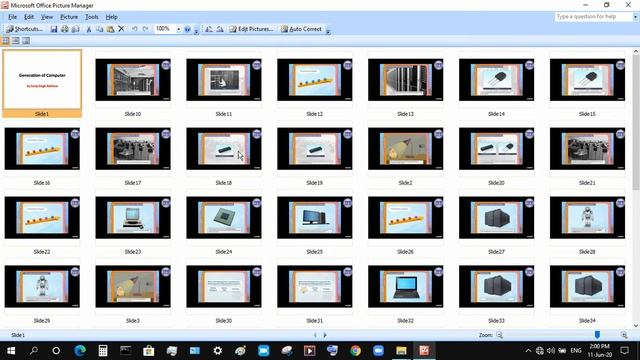The width and height of the screenshot is (640, 360).
Task: Open the File menu
Action: coord(13,17)
